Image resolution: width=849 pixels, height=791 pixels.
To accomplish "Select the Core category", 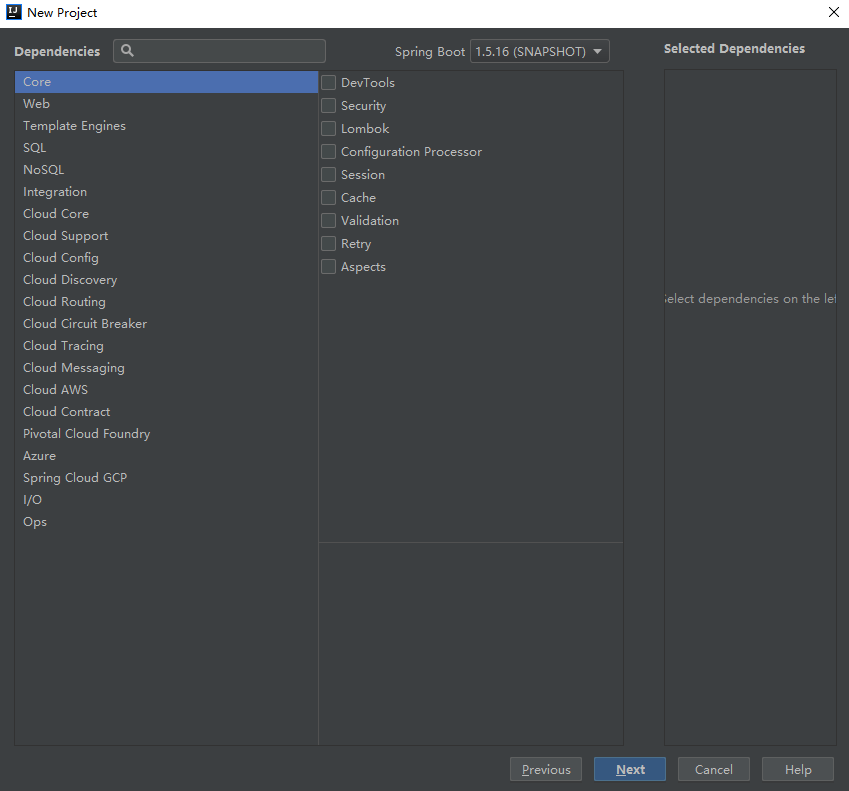I will coord(166,82).
